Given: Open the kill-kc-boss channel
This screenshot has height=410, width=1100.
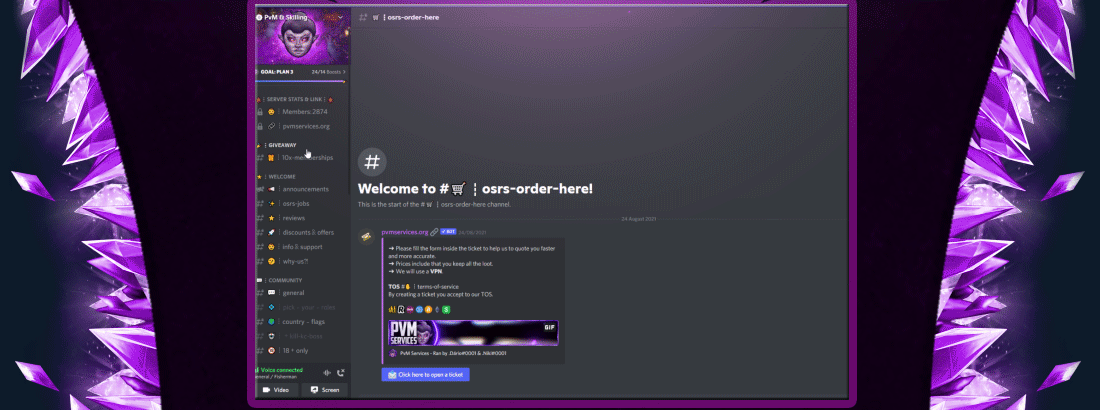Looking at the screenshot, I should (302, 336).
